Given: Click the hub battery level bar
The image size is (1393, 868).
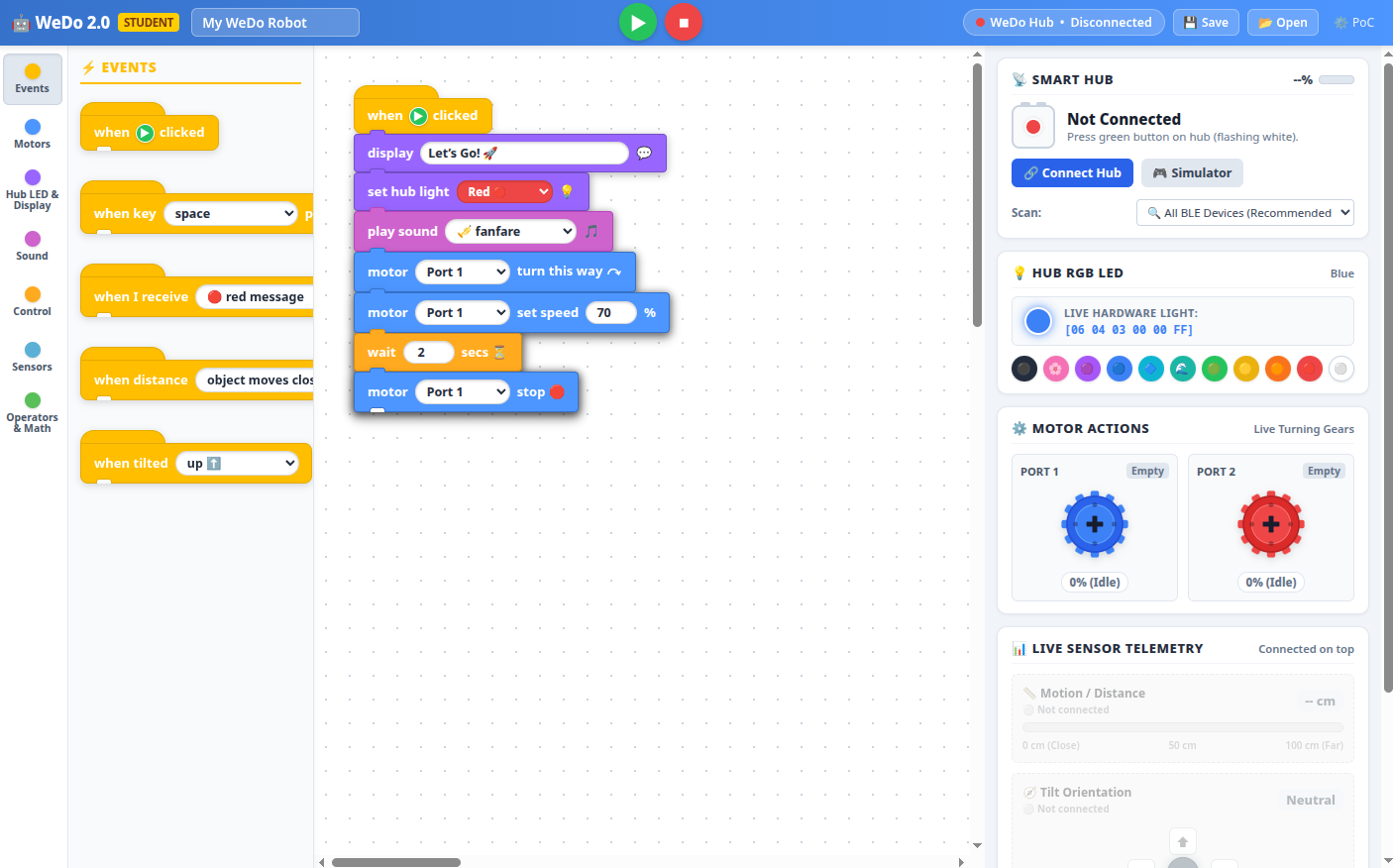Looking at the screenshot, I should (1337, 79).
